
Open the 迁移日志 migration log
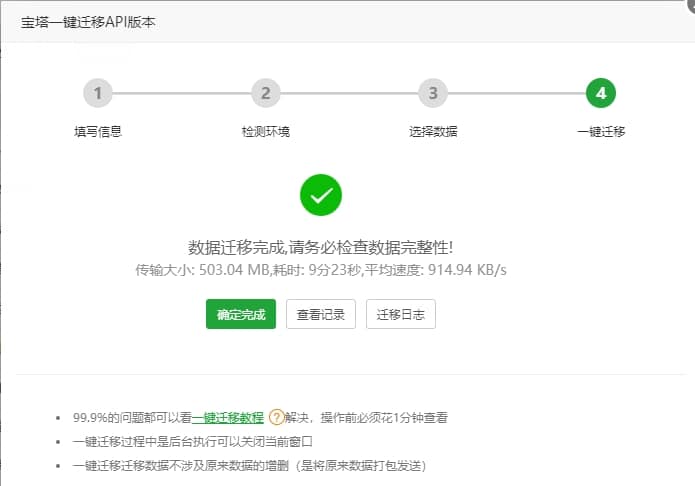pos(401,314)
